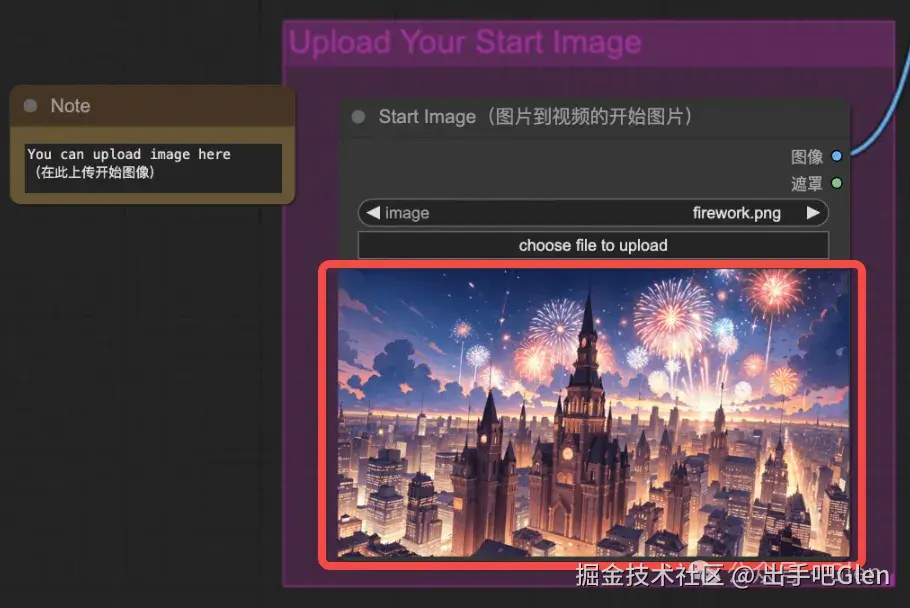This screenshot has width=910, height=608.
Task: Click the 图像 output port on Start Image node
Action: [837, 156]
